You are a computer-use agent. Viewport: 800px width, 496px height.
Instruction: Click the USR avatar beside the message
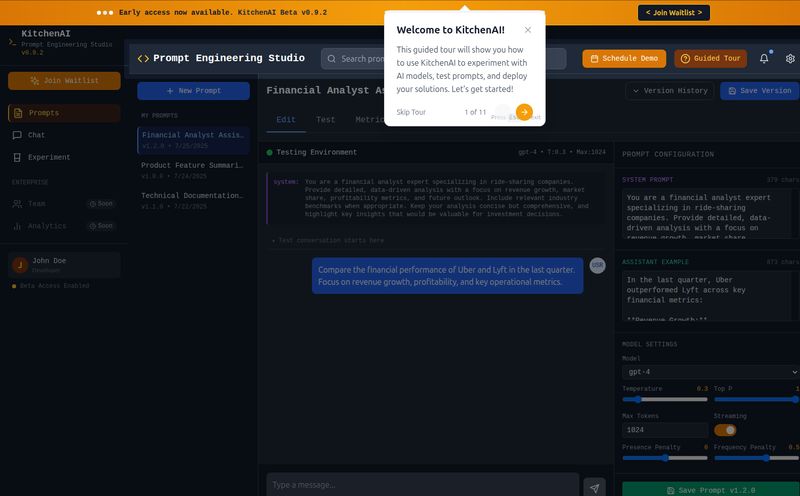597,265
